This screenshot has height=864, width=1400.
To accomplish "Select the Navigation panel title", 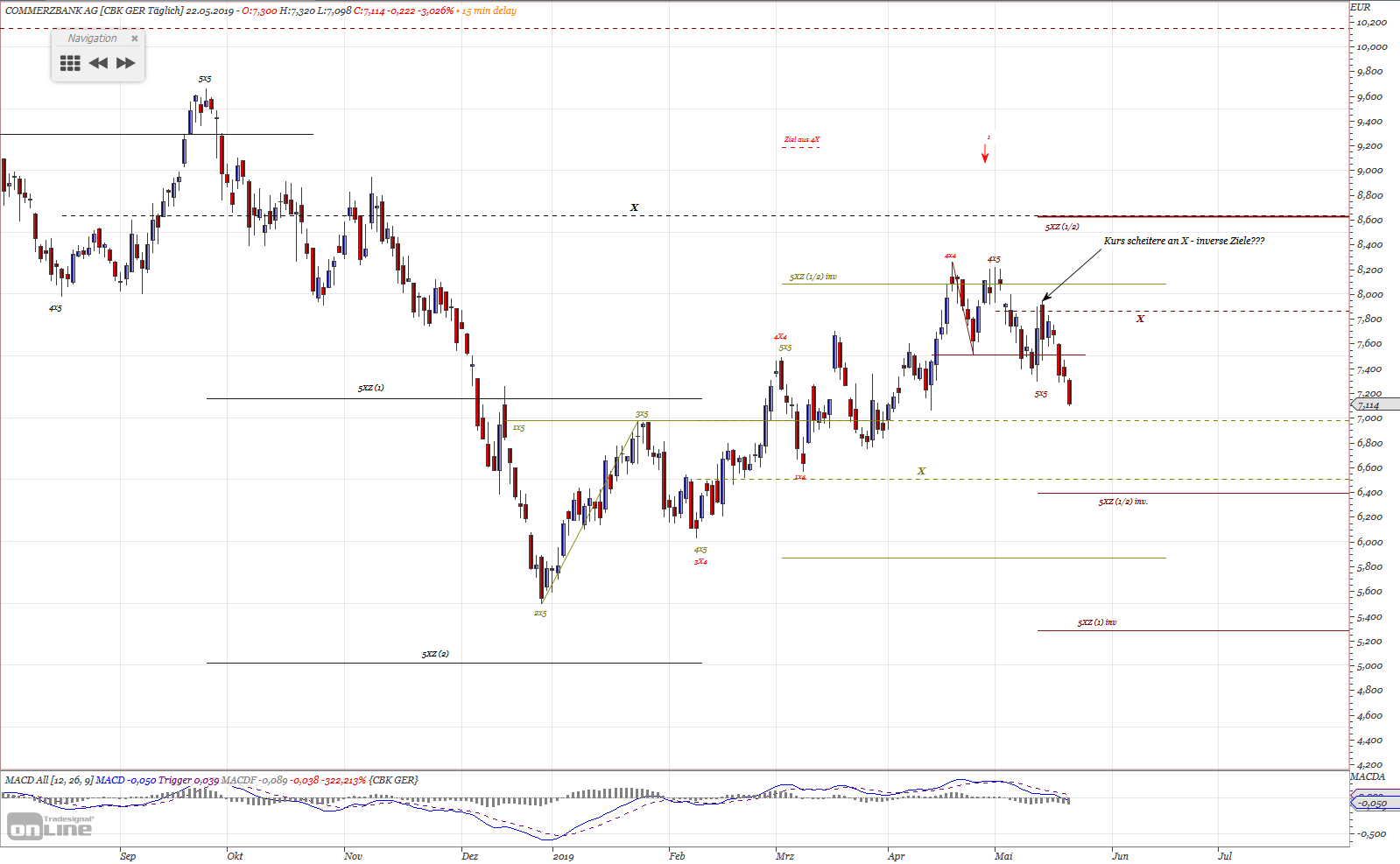I will [92, 39].
